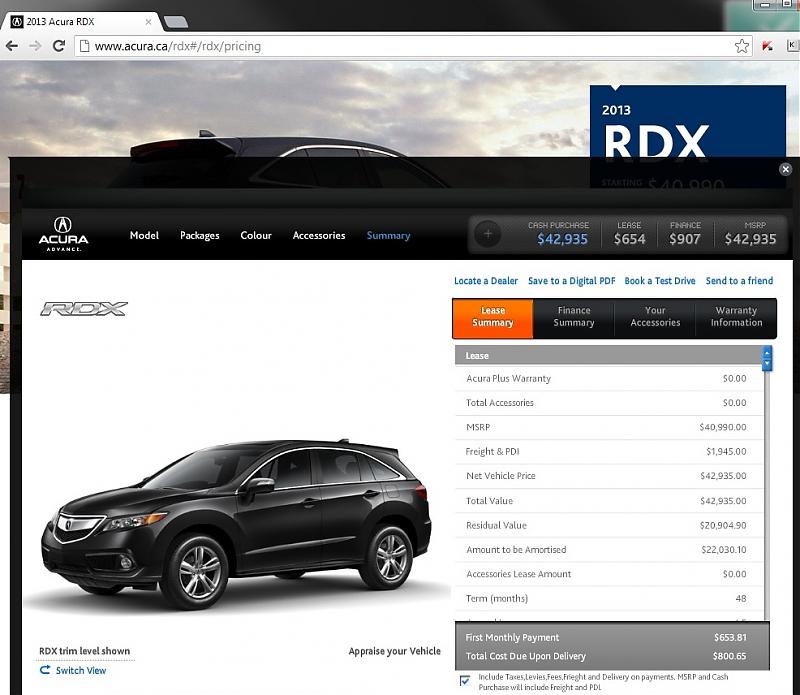Select the Warranty Information tab
This screenshot has width=800, height=695.
click(x=736, y=318)
